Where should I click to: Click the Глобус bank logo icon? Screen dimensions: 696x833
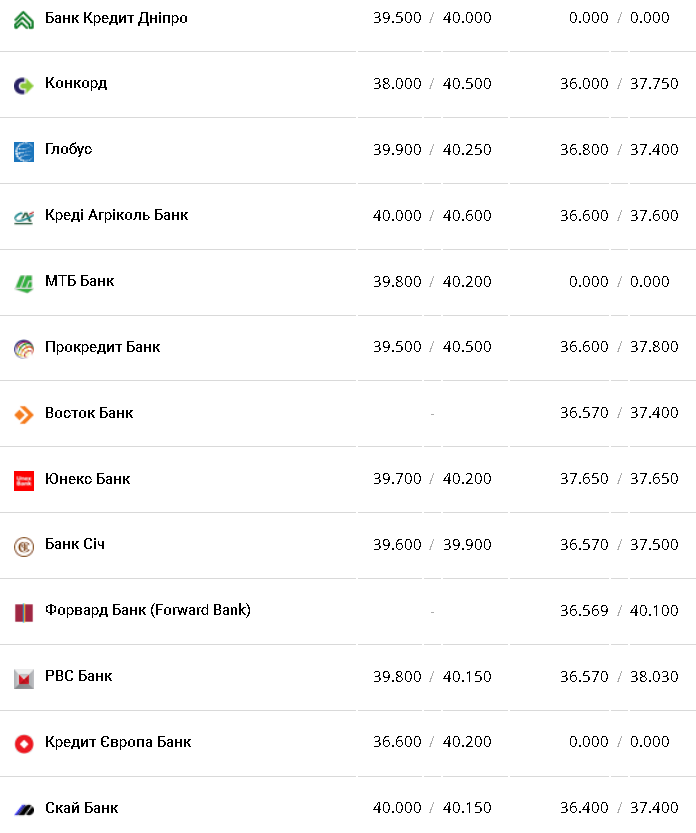click(x=24, y=152)
